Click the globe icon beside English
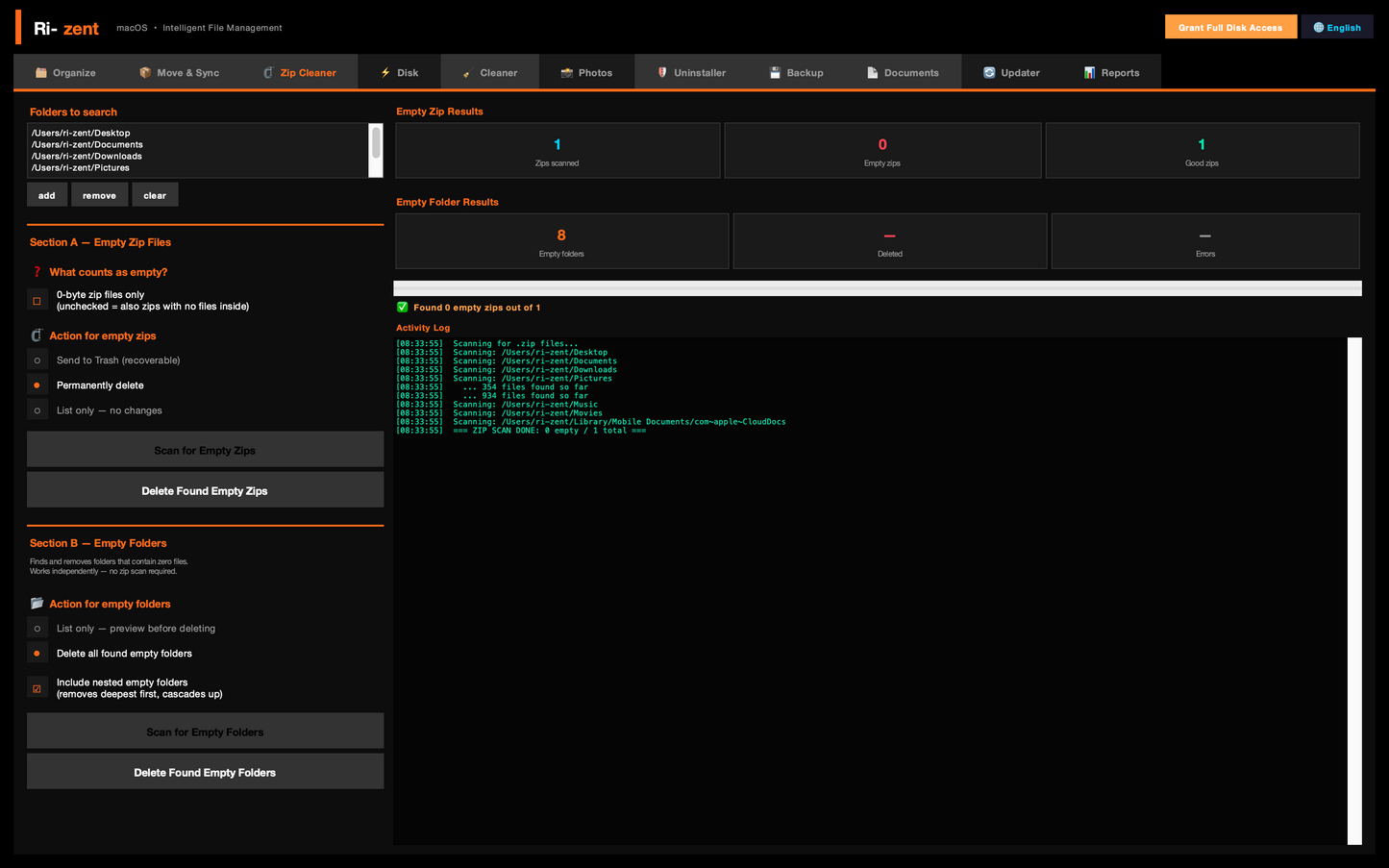The height and width of the screenshot is (868, 1389). point(1319,28)
